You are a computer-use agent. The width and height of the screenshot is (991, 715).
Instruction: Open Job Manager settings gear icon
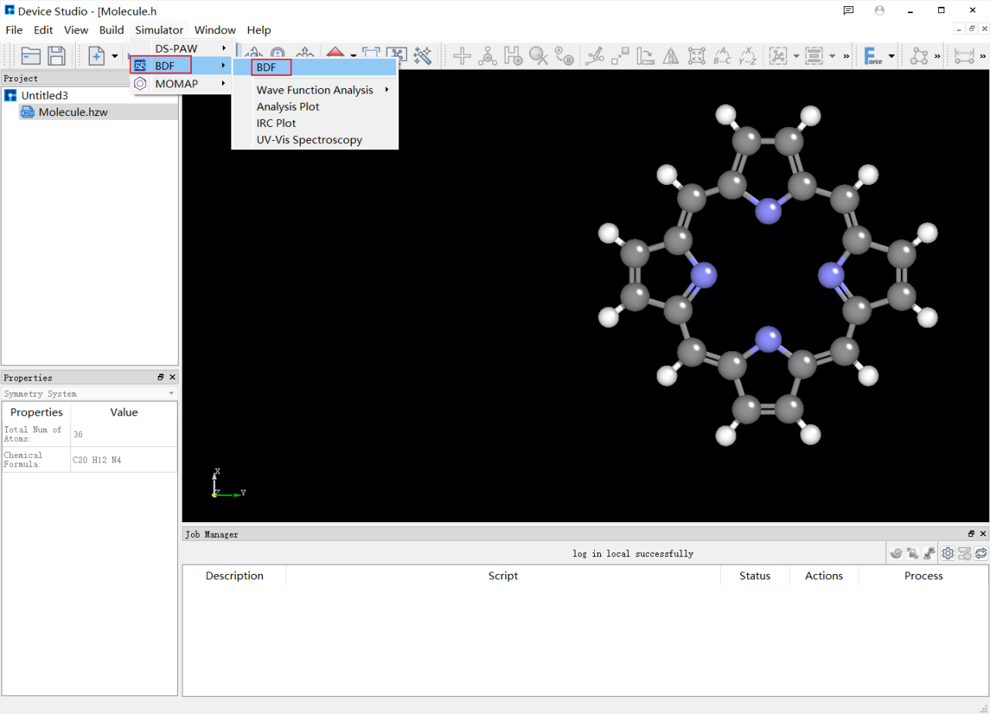click(x=947, y=553)
